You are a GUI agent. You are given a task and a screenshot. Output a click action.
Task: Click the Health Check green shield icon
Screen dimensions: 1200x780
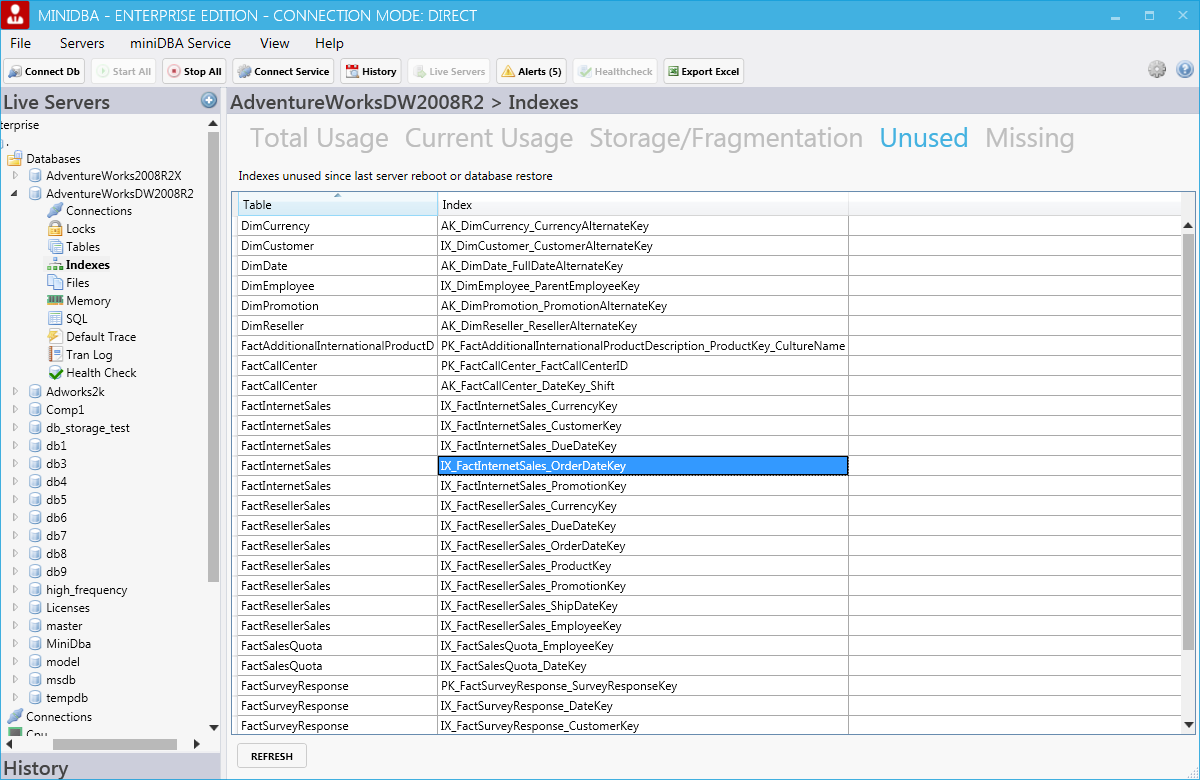coord(56,372)
